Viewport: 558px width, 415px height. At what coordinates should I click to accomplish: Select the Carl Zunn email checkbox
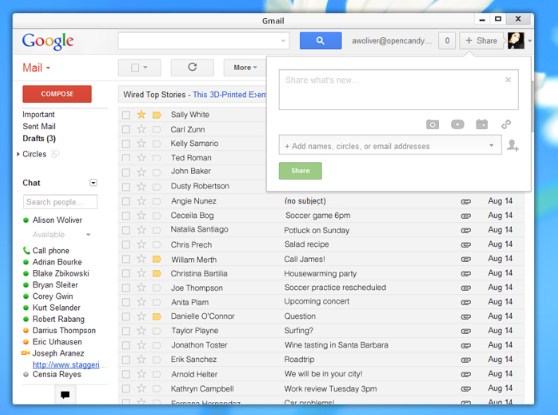point(126,129)
